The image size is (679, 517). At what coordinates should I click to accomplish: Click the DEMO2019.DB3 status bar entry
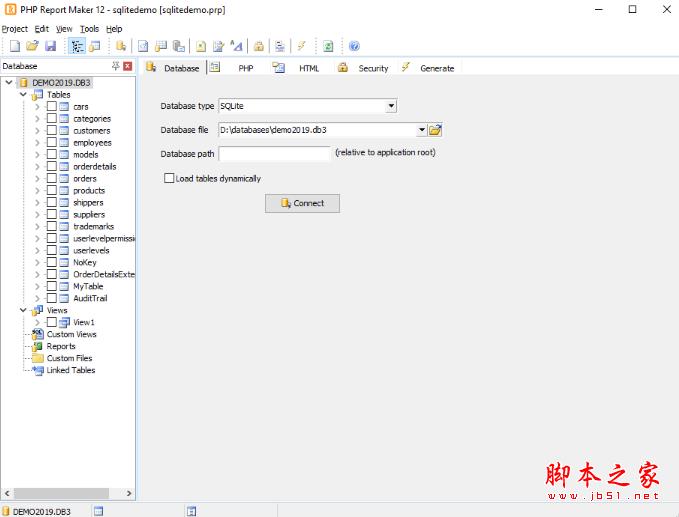[37, 511]
